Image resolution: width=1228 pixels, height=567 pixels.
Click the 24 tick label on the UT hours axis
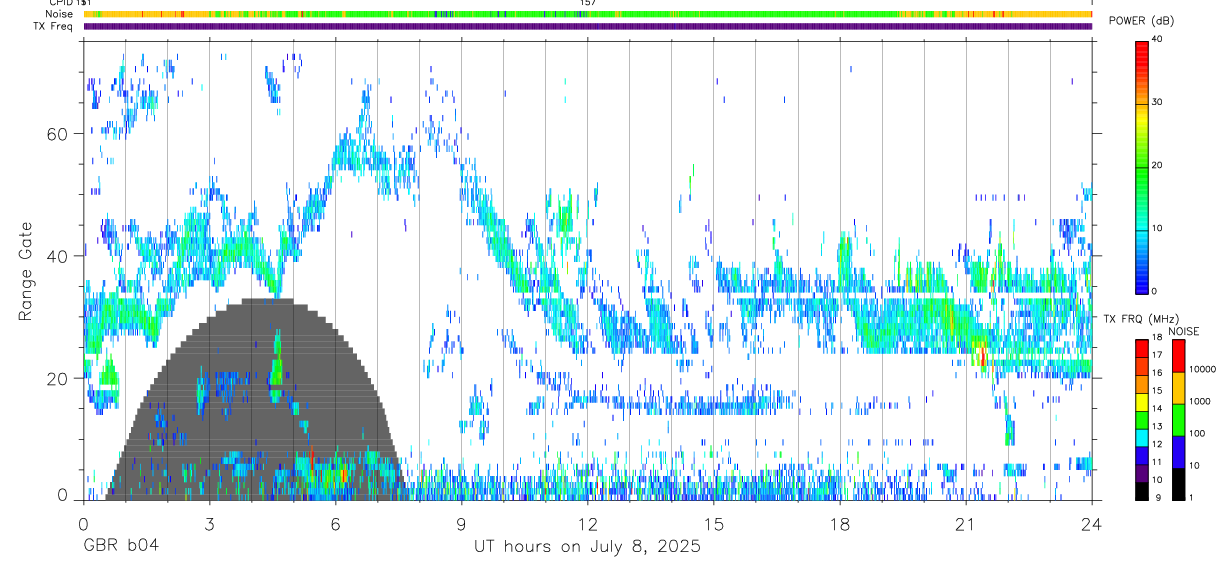1091,523
